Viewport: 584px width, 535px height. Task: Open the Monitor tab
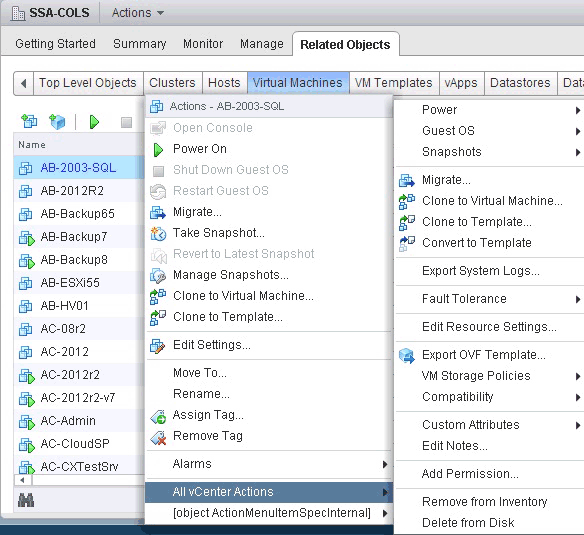(x=203, y=44)
